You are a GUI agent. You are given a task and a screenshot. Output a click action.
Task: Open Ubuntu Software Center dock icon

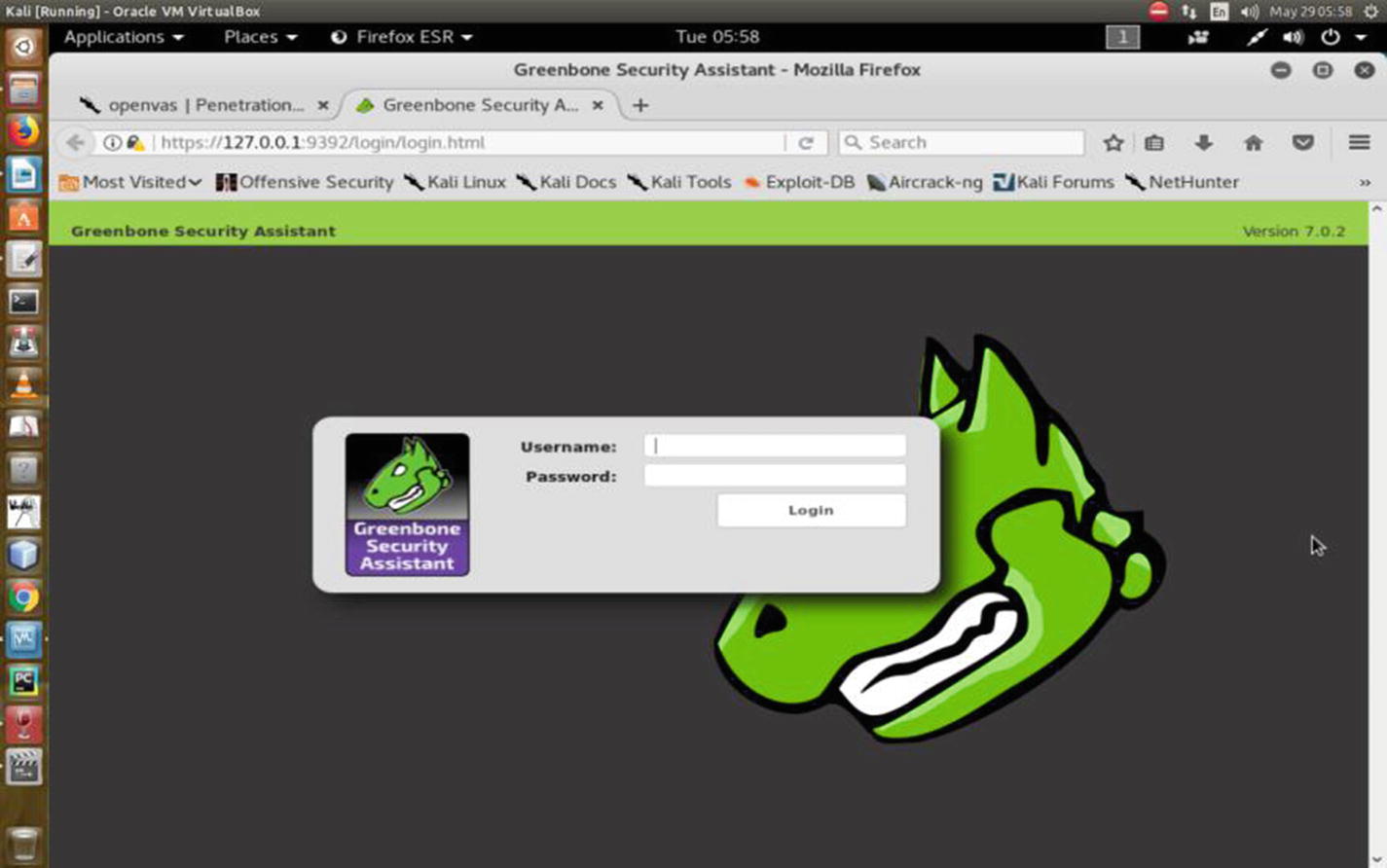[24, 216]
